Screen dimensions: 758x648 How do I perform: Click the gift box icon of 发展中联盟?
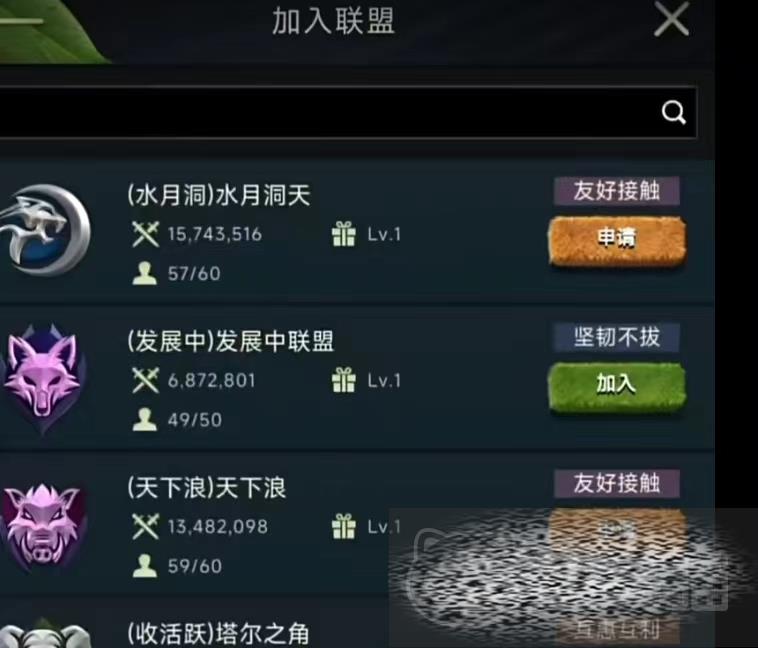(344, 380)
